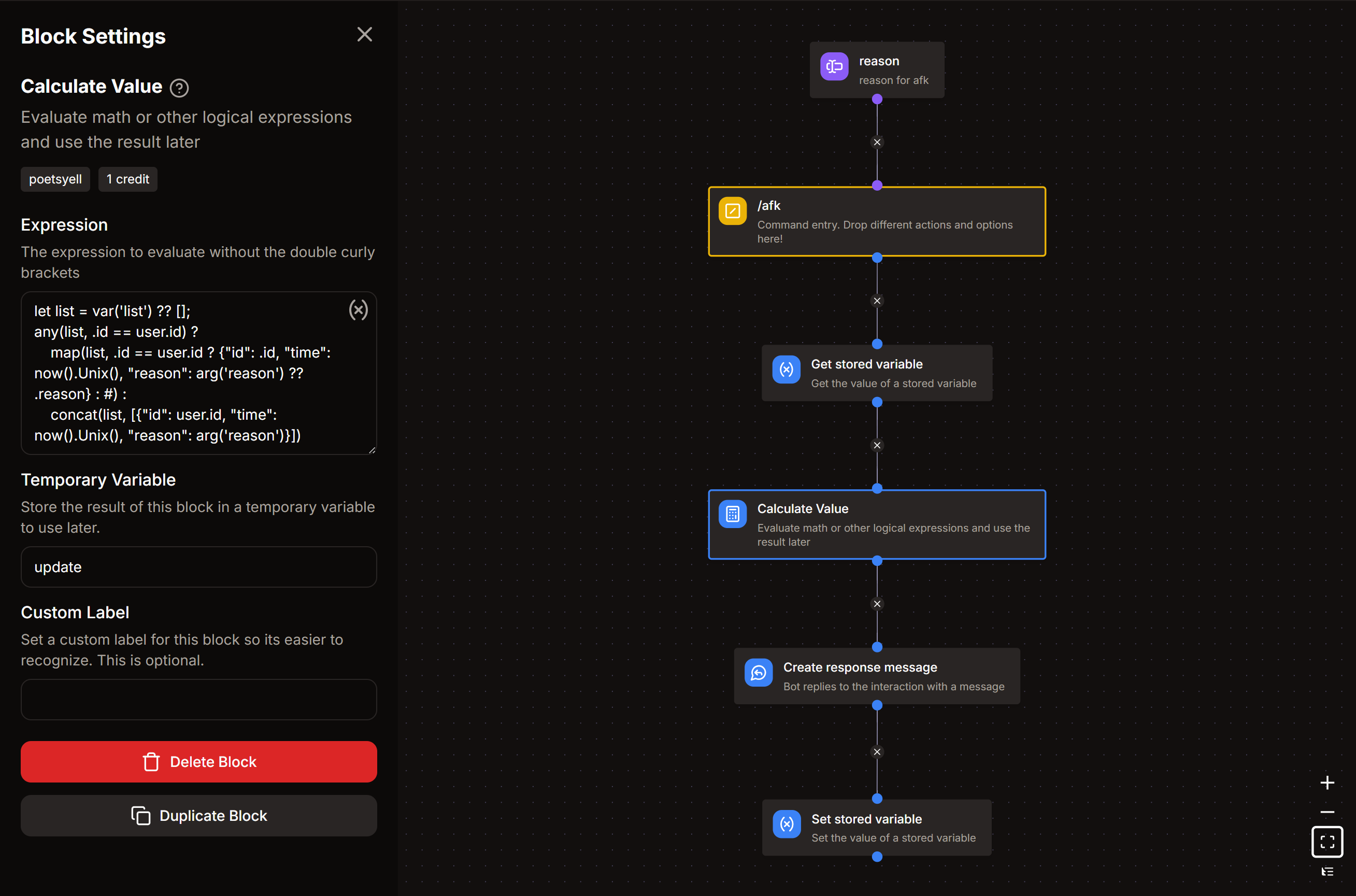
Task: Zoom out the canvas with minus icon
Action: pyautogui.click(x=1327, y=812)
